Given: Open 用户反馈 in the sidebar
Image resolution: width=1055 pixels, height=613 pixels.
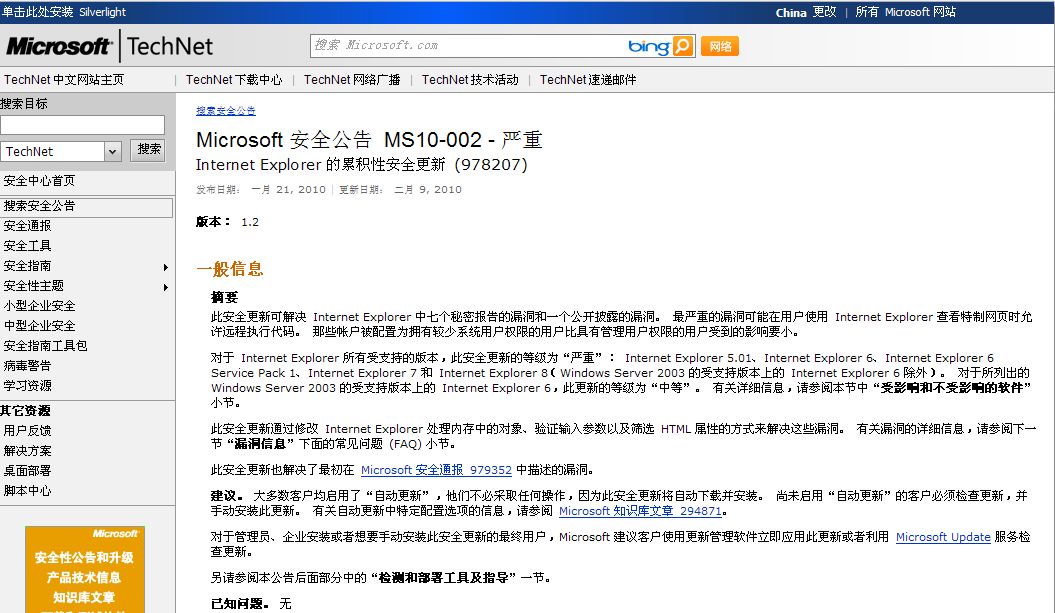Looking at the screenshot, I should click(27, 431).
